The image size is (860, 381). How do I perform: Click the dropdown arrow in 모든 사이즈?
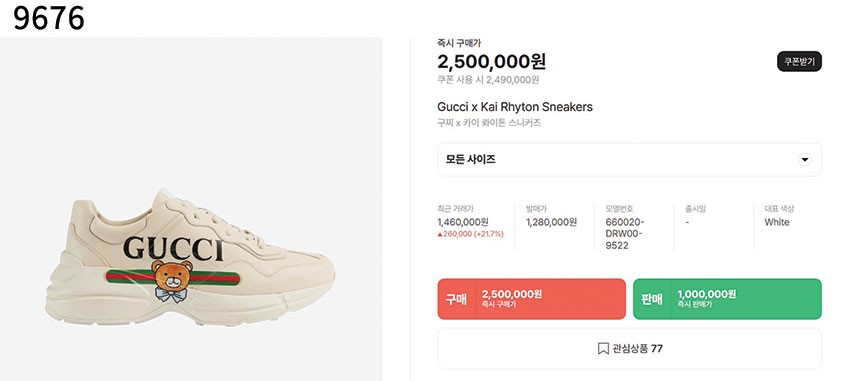805,160
